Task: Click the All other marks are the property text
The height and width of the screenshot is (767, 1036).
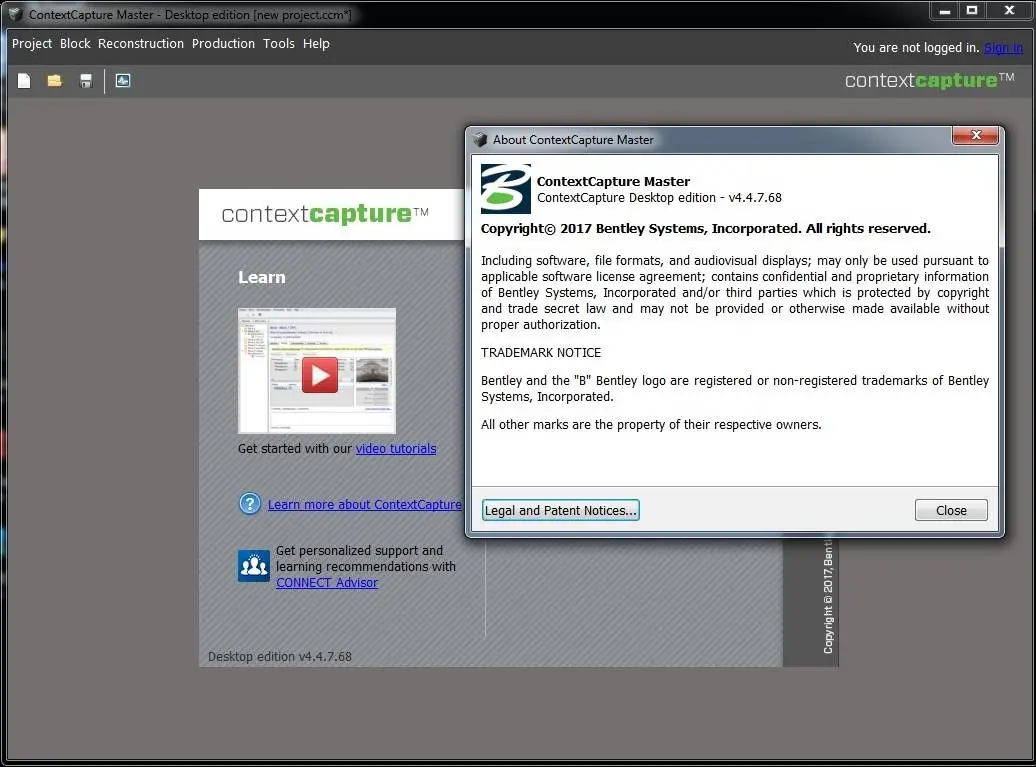Action: coord(651,425)
